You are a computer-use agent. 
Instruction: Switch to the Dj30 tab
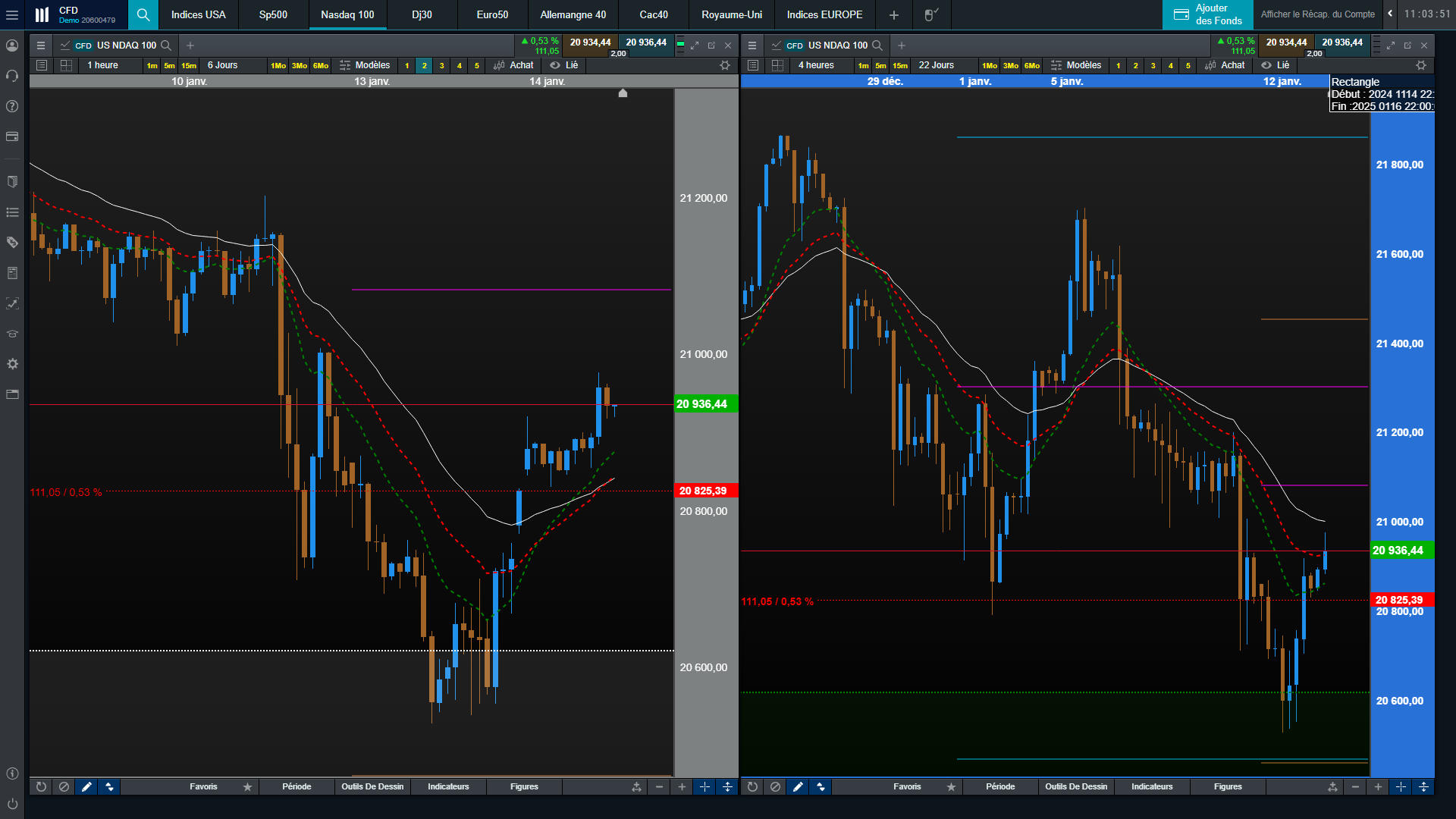click(x=422, y=14)
